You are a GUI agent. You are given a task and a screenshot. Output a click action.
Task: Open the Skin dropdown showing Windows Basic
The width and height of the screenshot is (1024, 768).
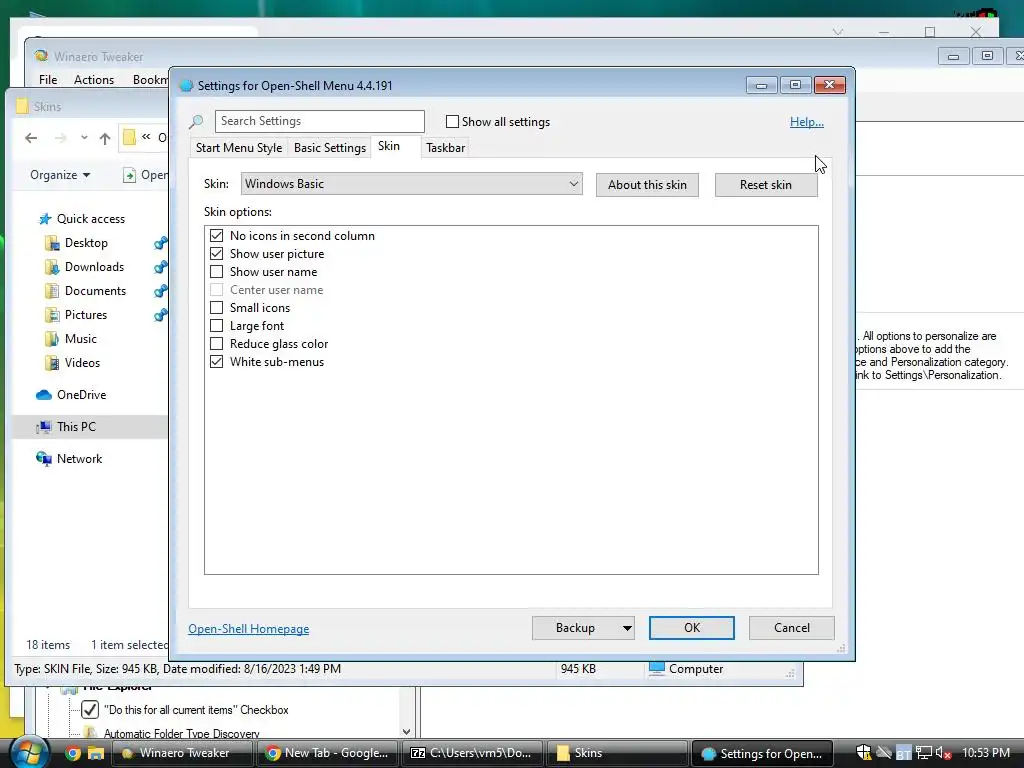411,184
